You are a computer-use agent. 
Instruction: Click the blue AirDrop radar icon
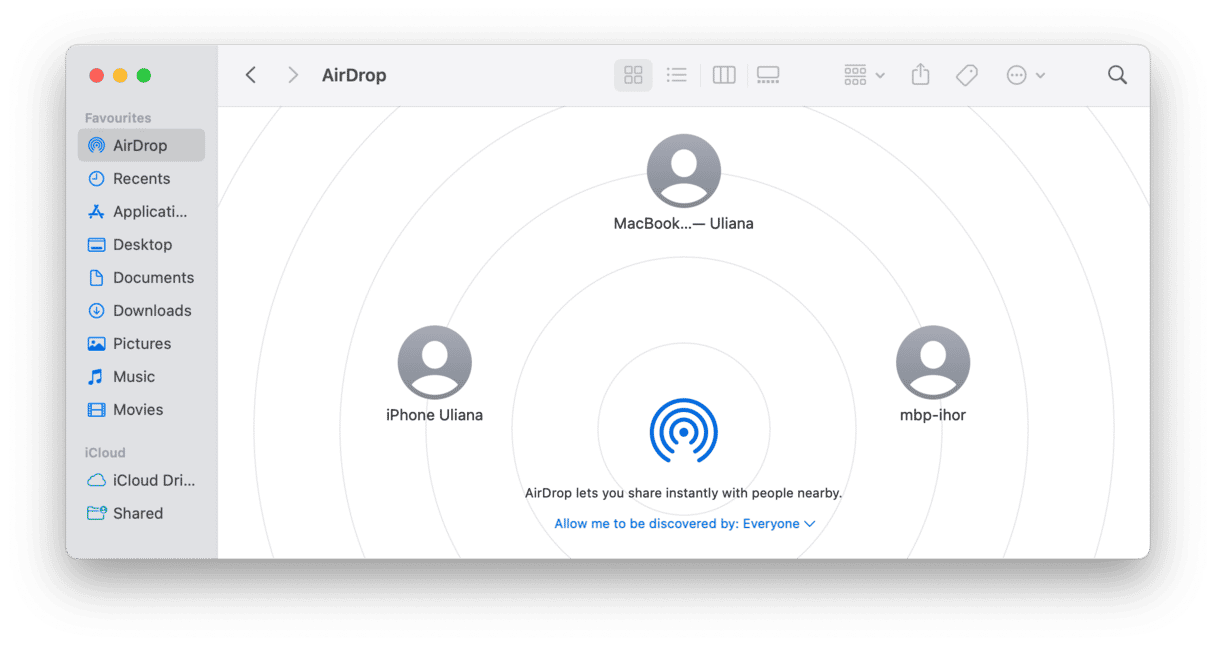pos(684,431)
